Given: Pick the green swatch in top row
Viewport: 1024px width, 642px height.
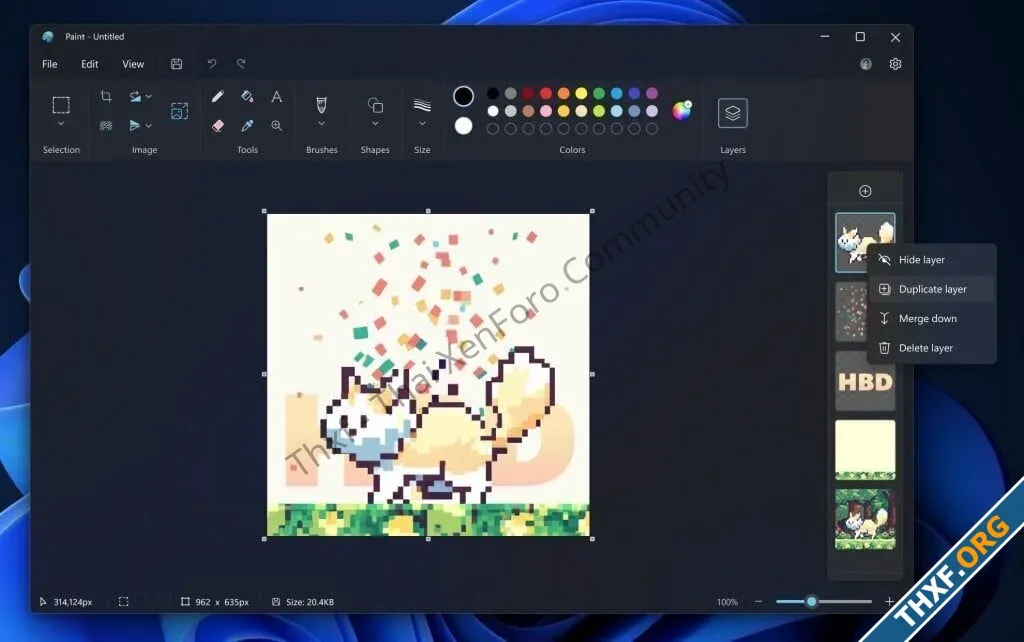Looking at the screenshot, I should pos(599,93).
